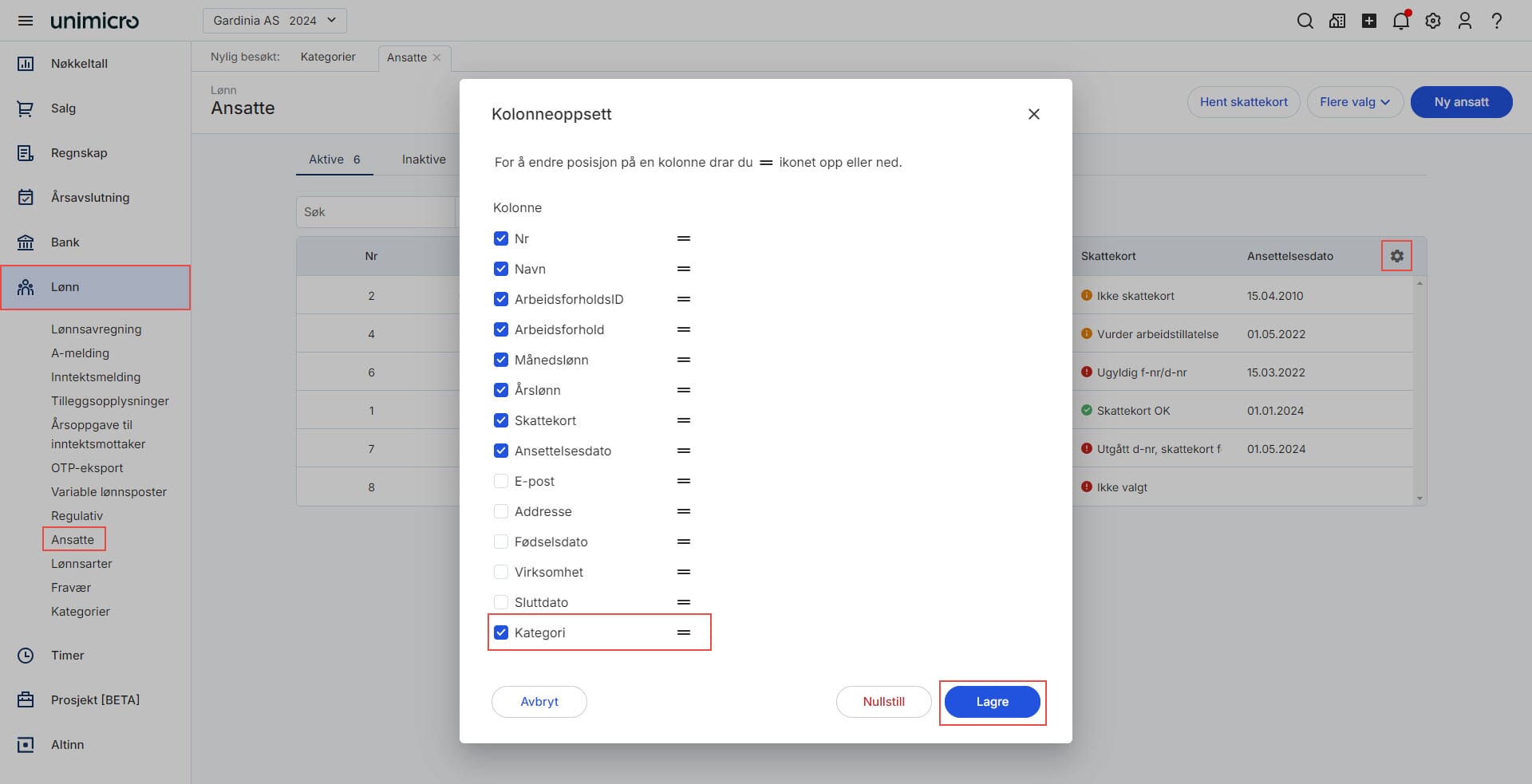Toggle the Fødselsdato column checkbox
The height and width of the screenshot is (784, 1532).
click(x=501, y=542)
